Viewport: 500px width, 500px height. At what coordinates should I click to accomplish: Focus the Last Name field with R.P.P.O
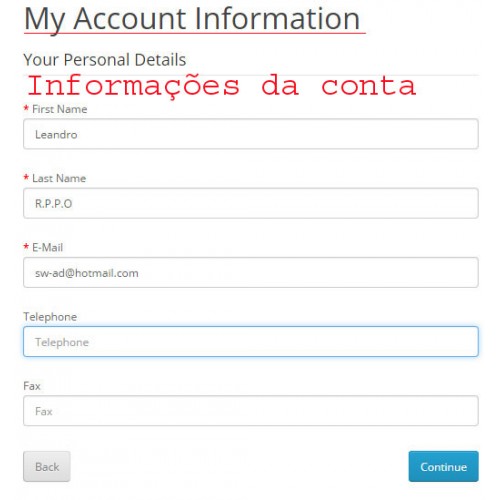tap(251, 203)
